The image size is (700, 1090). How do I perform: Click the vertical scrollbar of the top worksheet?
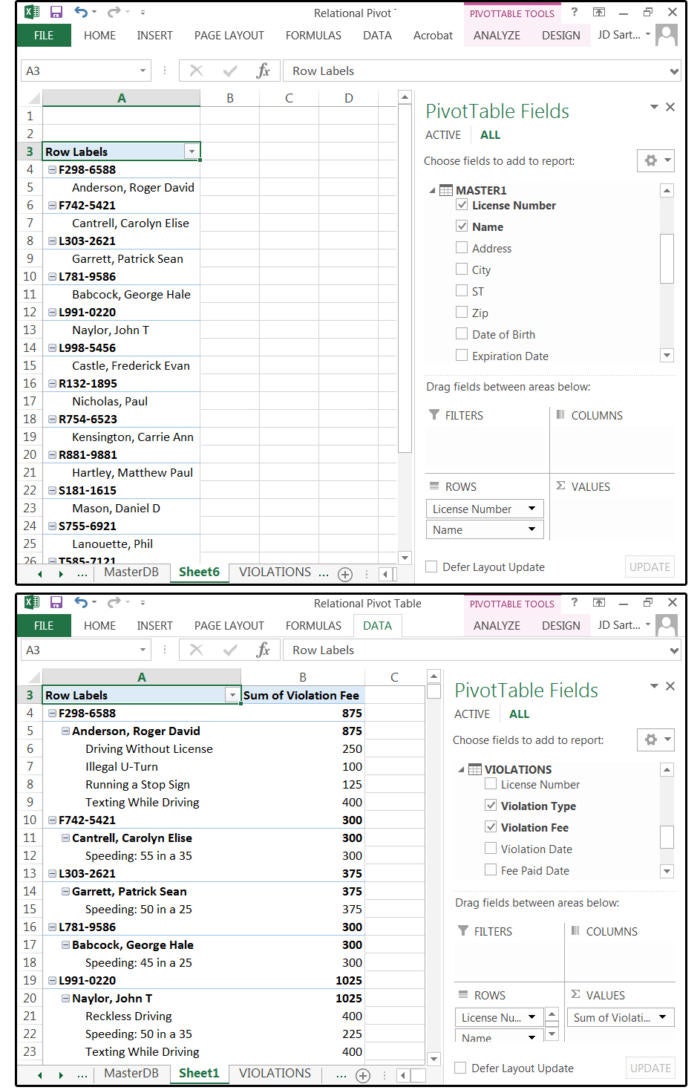(x=405, y=278)
